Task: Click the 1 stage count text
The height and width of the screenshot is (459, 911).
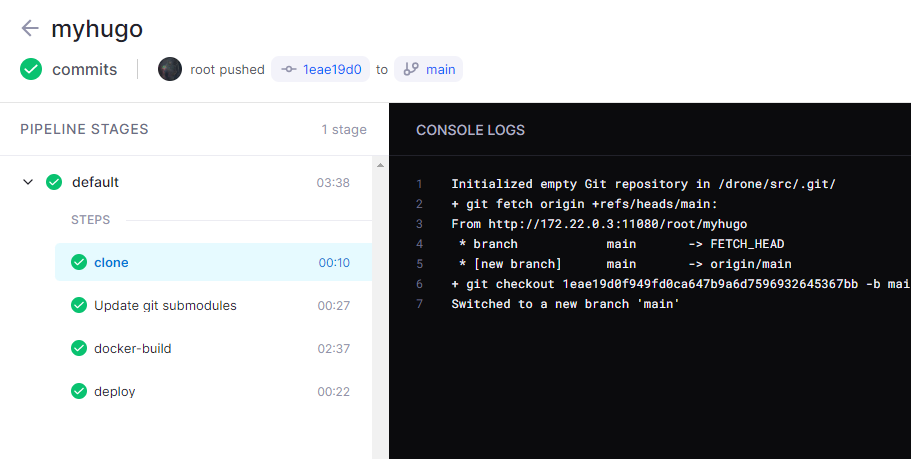Action: (344, 130)
